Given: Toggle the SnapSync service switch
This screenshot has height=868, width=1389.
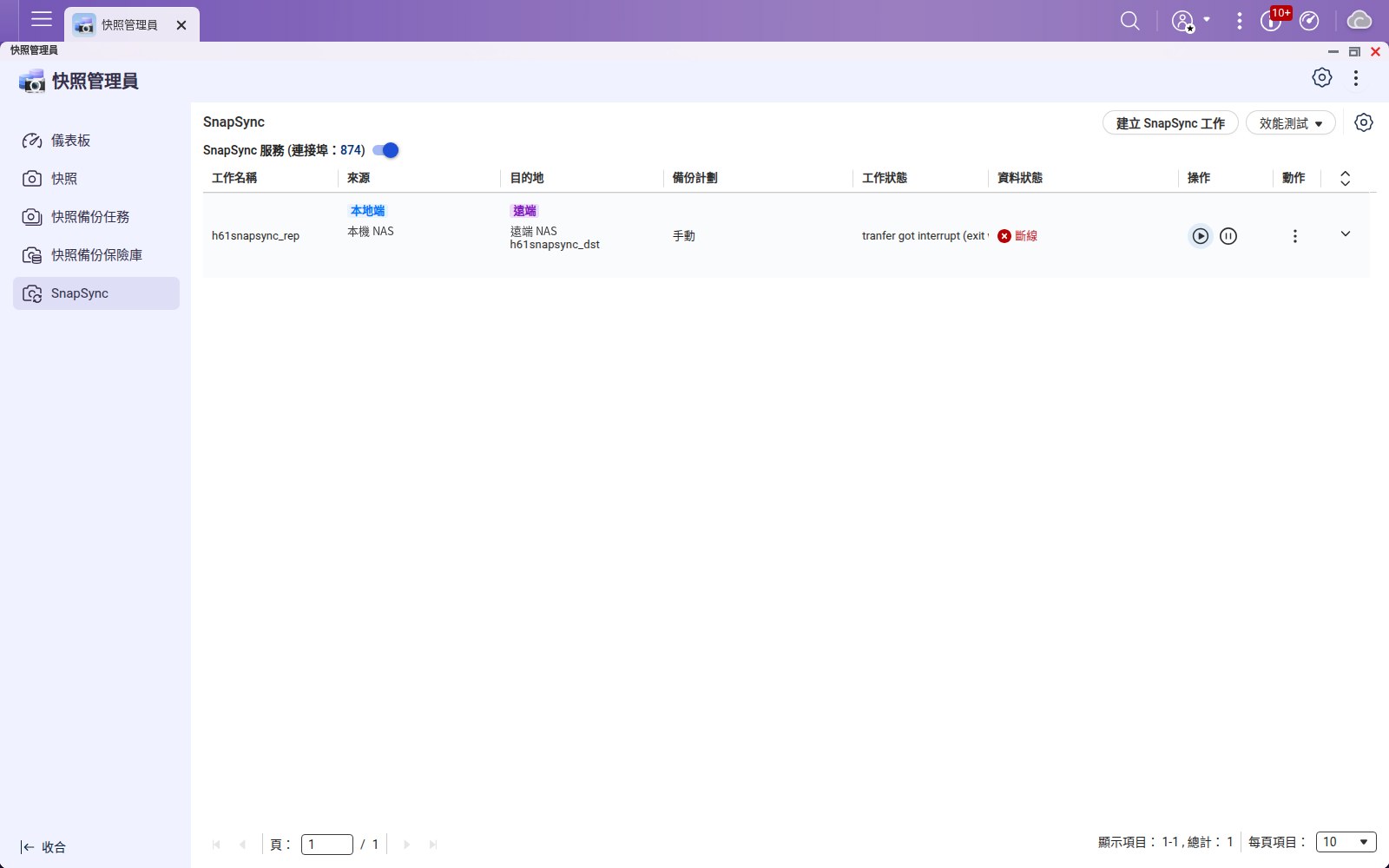Looking at the screenshot, I should (385, 150).
